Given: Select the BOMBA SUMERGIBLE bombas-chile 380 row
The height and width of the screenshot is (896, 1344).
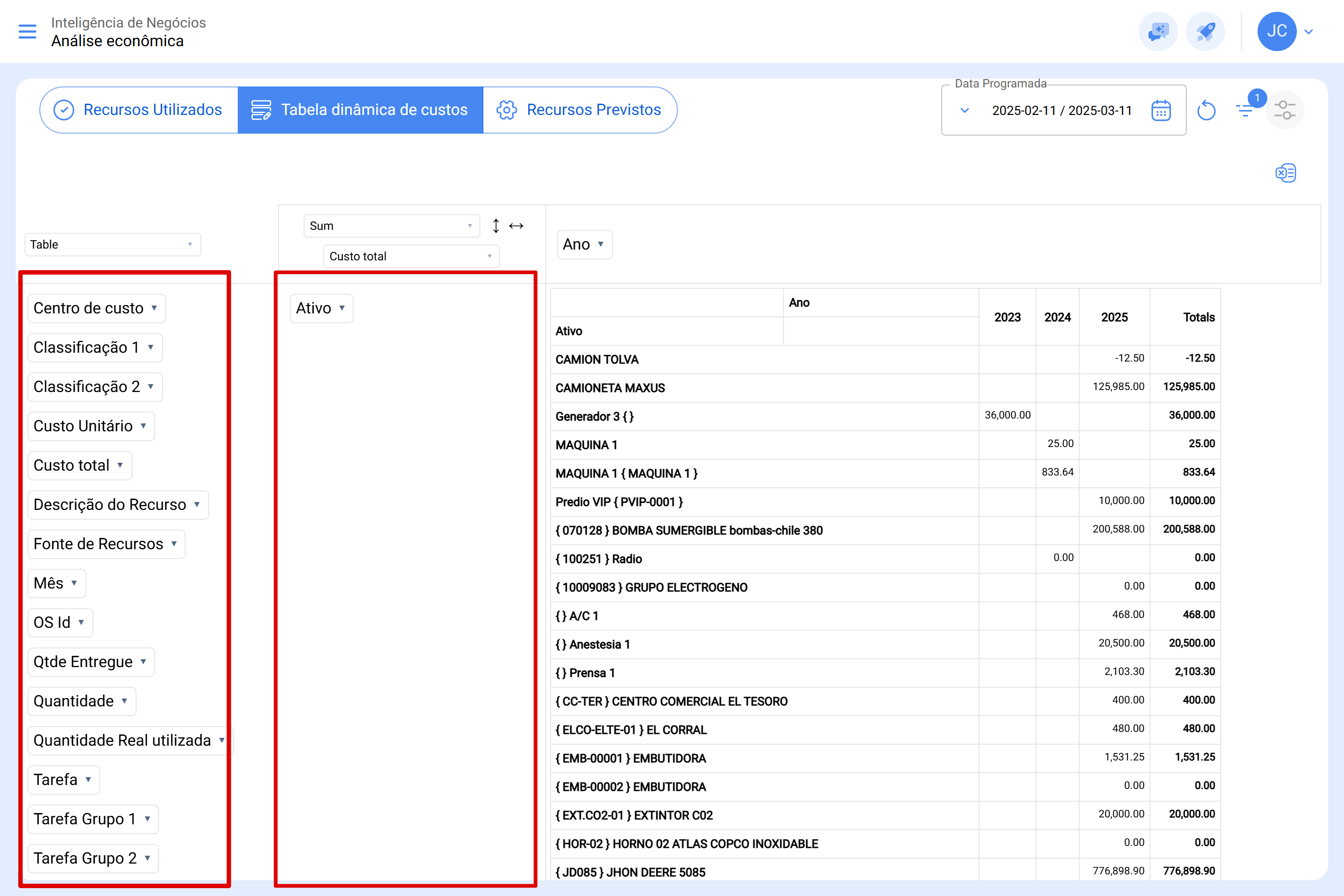Looking at the screenshot, I should point(764,531).
